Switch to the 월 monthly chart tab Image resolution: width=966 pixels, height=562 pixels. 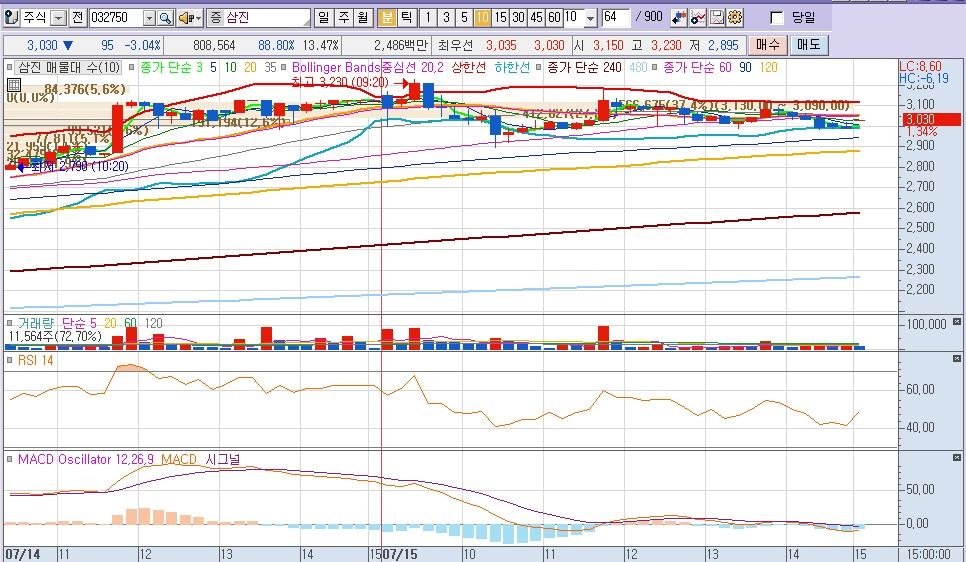362,18
